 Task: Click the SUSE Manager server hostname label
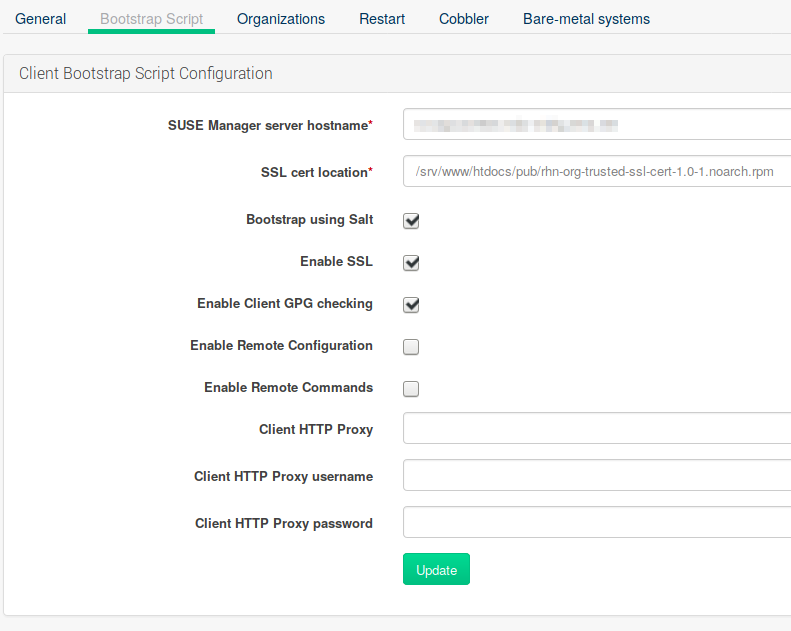[x=268, y=126]
